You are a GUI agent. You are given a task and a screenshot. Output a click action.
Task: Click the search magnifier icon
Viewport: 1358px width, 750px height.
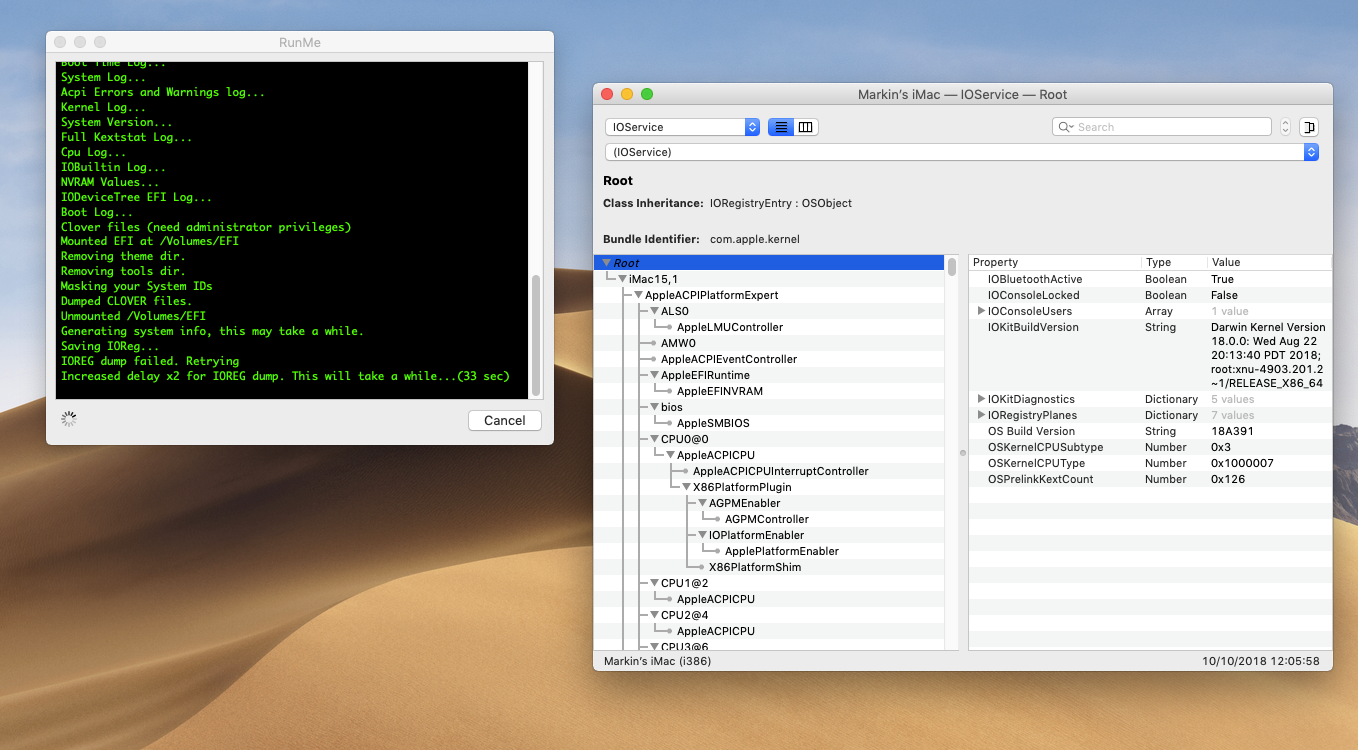coord(1066,127)
